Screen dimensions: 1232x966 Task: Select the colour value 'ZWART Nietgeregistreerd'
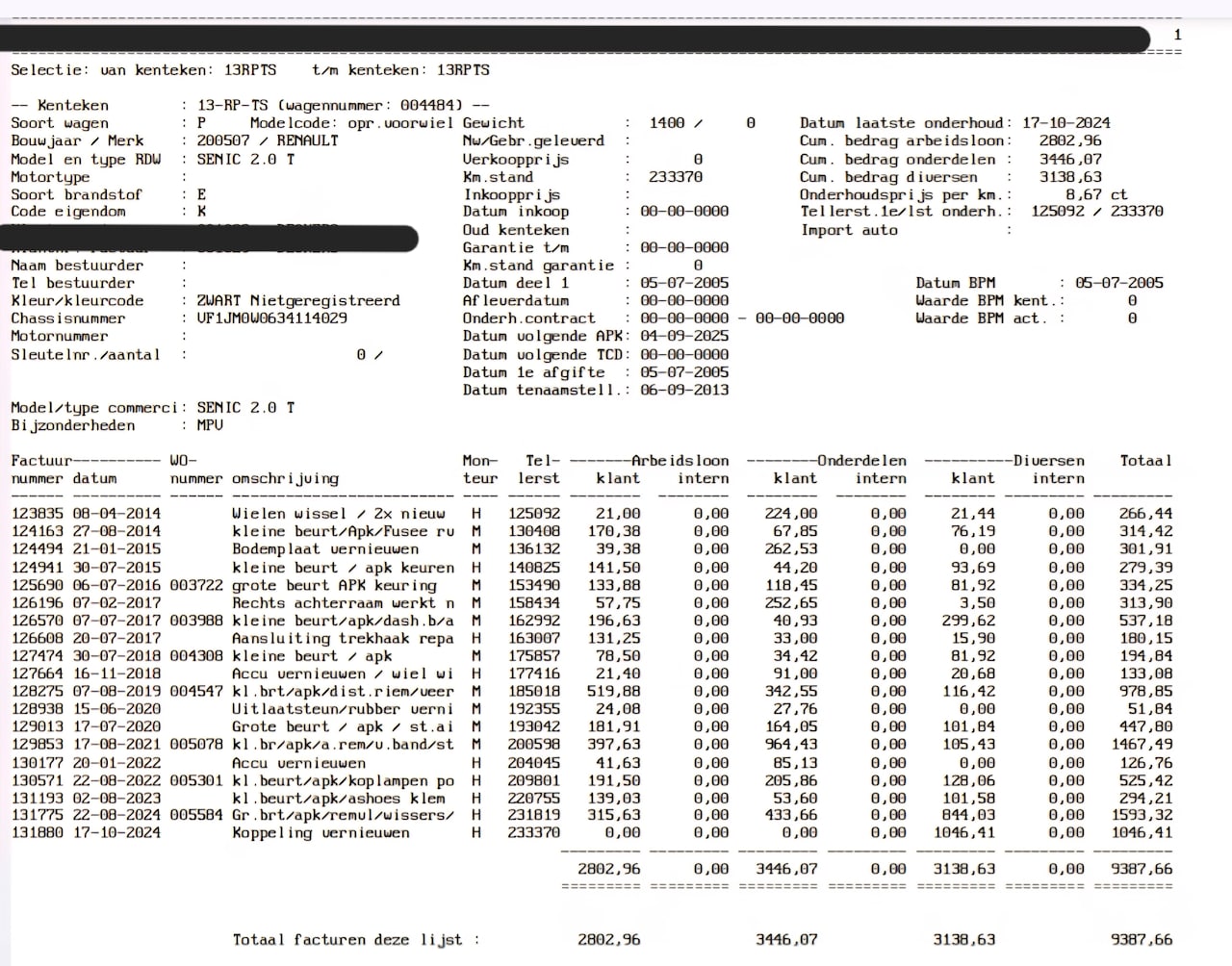point(297,301)
